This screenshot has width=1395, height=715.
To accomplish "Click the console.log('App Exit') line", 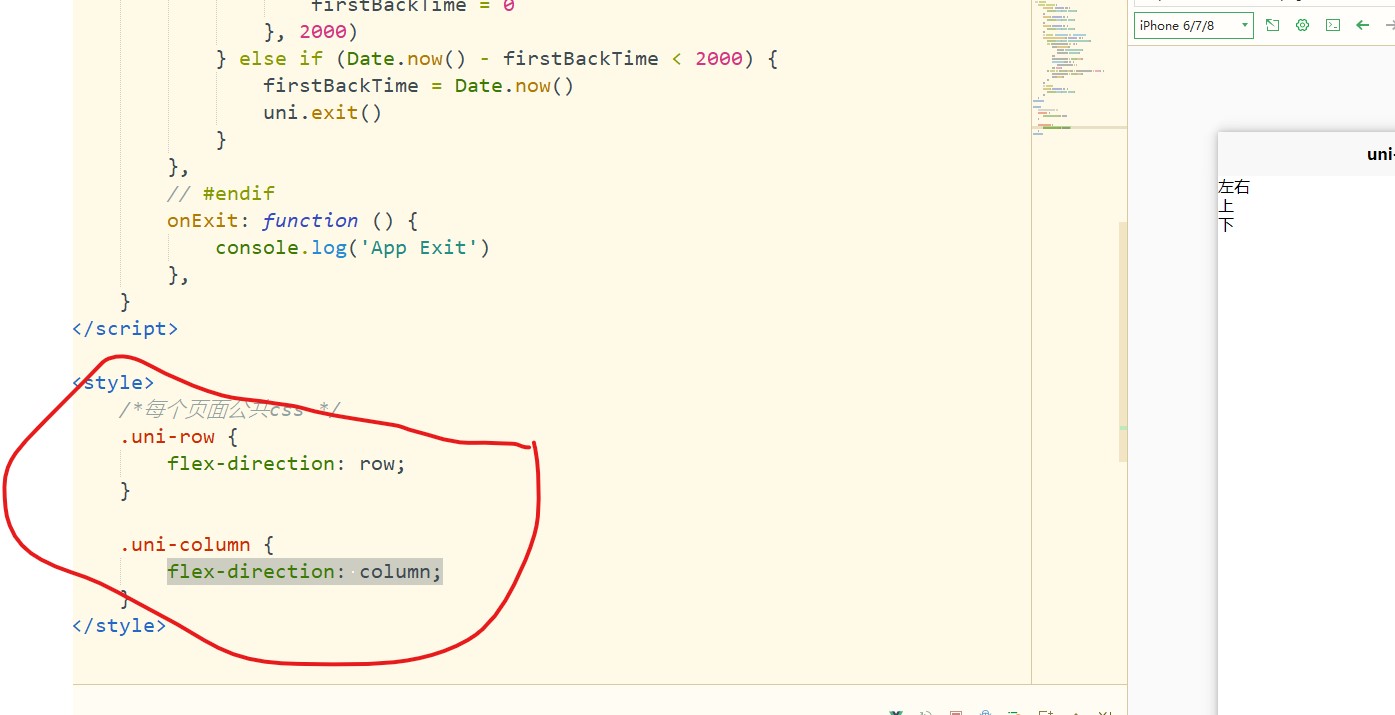I will (x=352, y=248).
